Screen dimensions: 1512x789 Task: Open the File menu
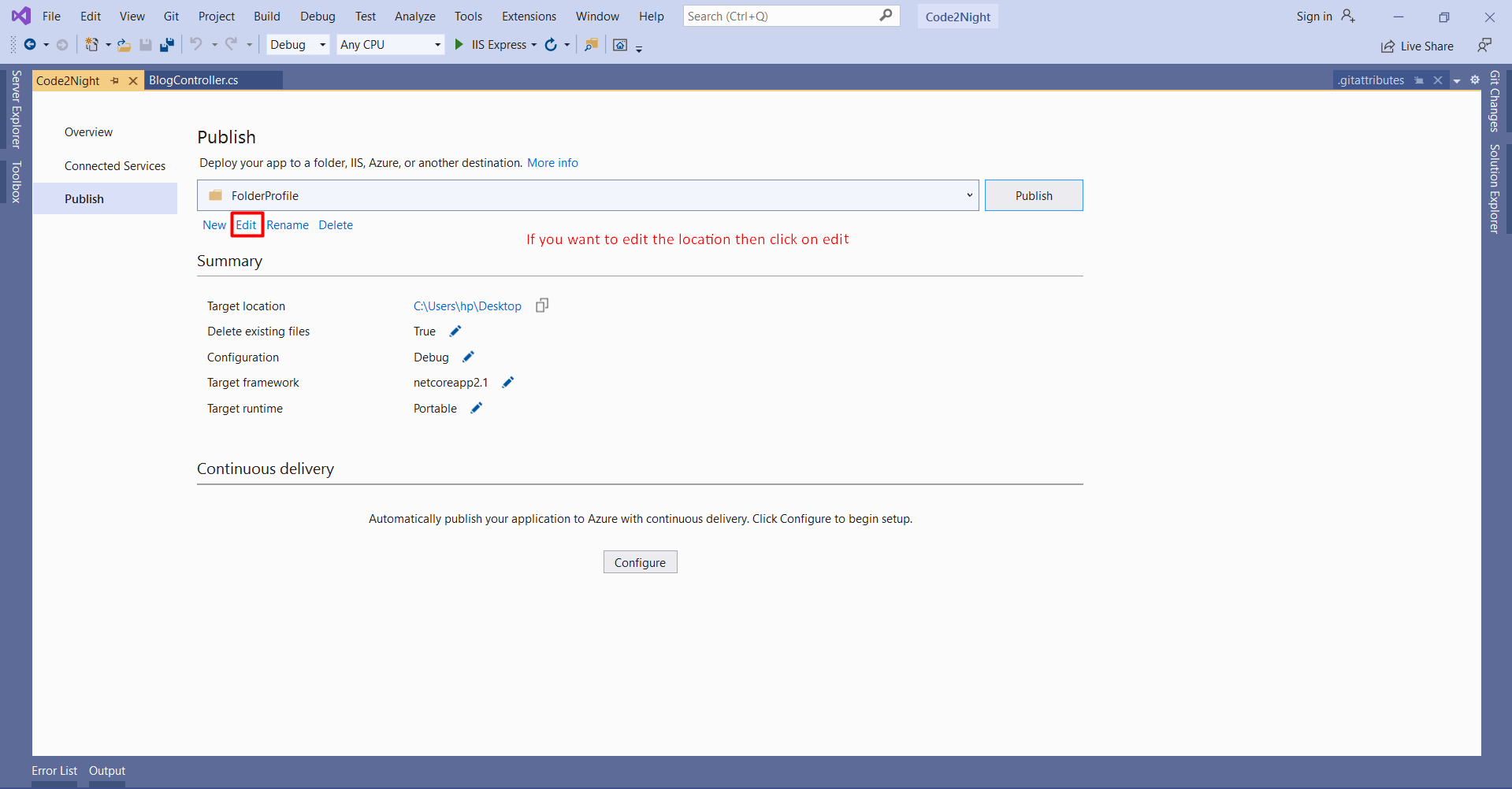[51, 16]
